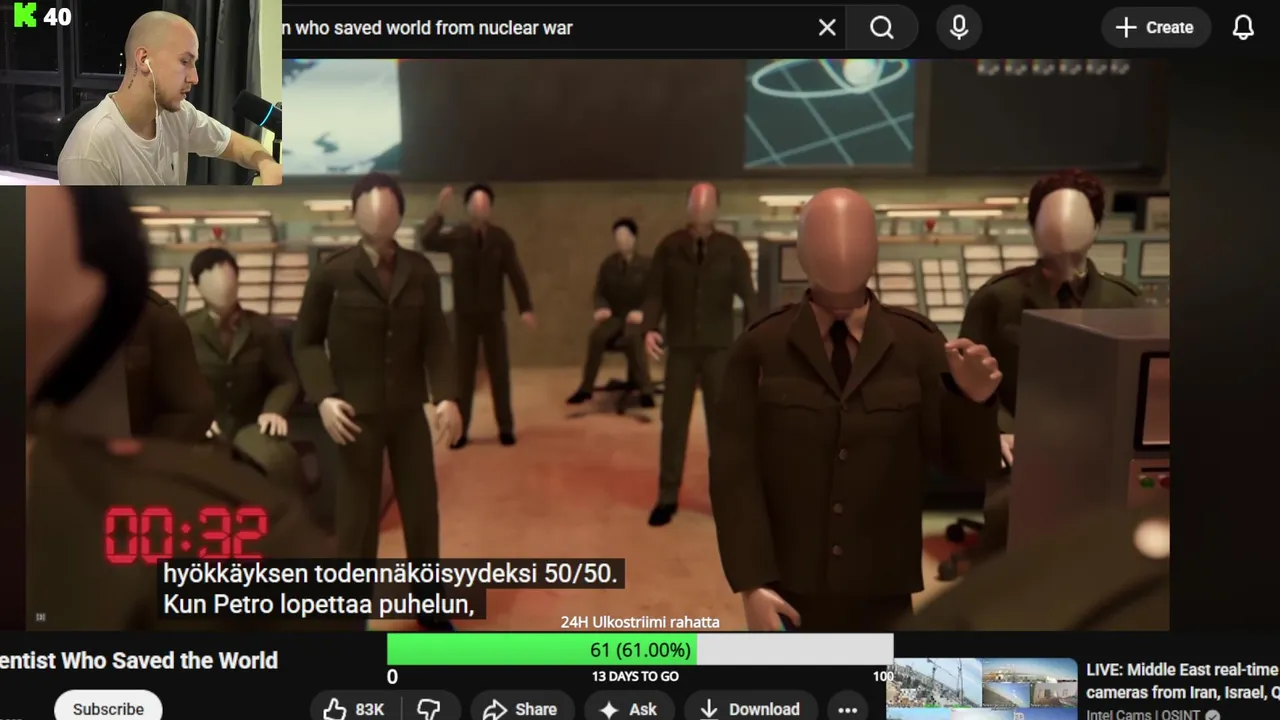This screenshot has height=720, width=1280.
Task: Open the LIVE: Middle East real-time video title
Action: click(x=1183, y=680)
